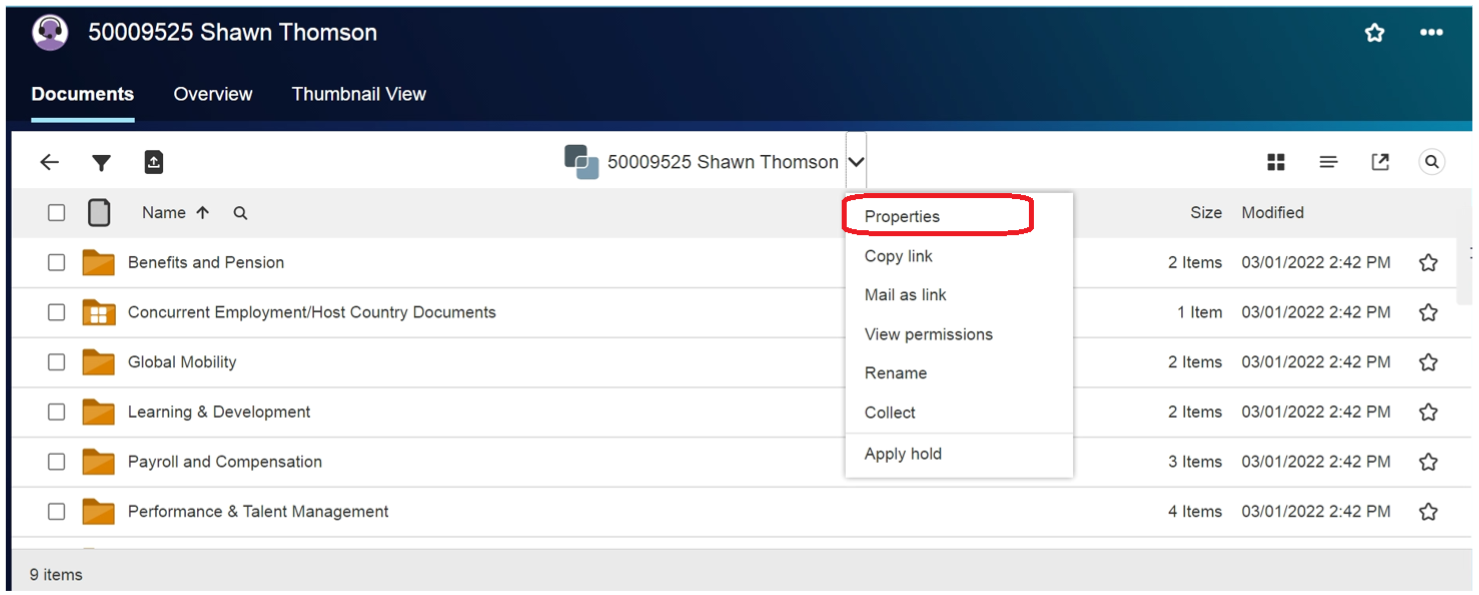This screenshot has width=1479, height=595.
Task: Open the Learning & Development folder
Action: click(219, 412)
